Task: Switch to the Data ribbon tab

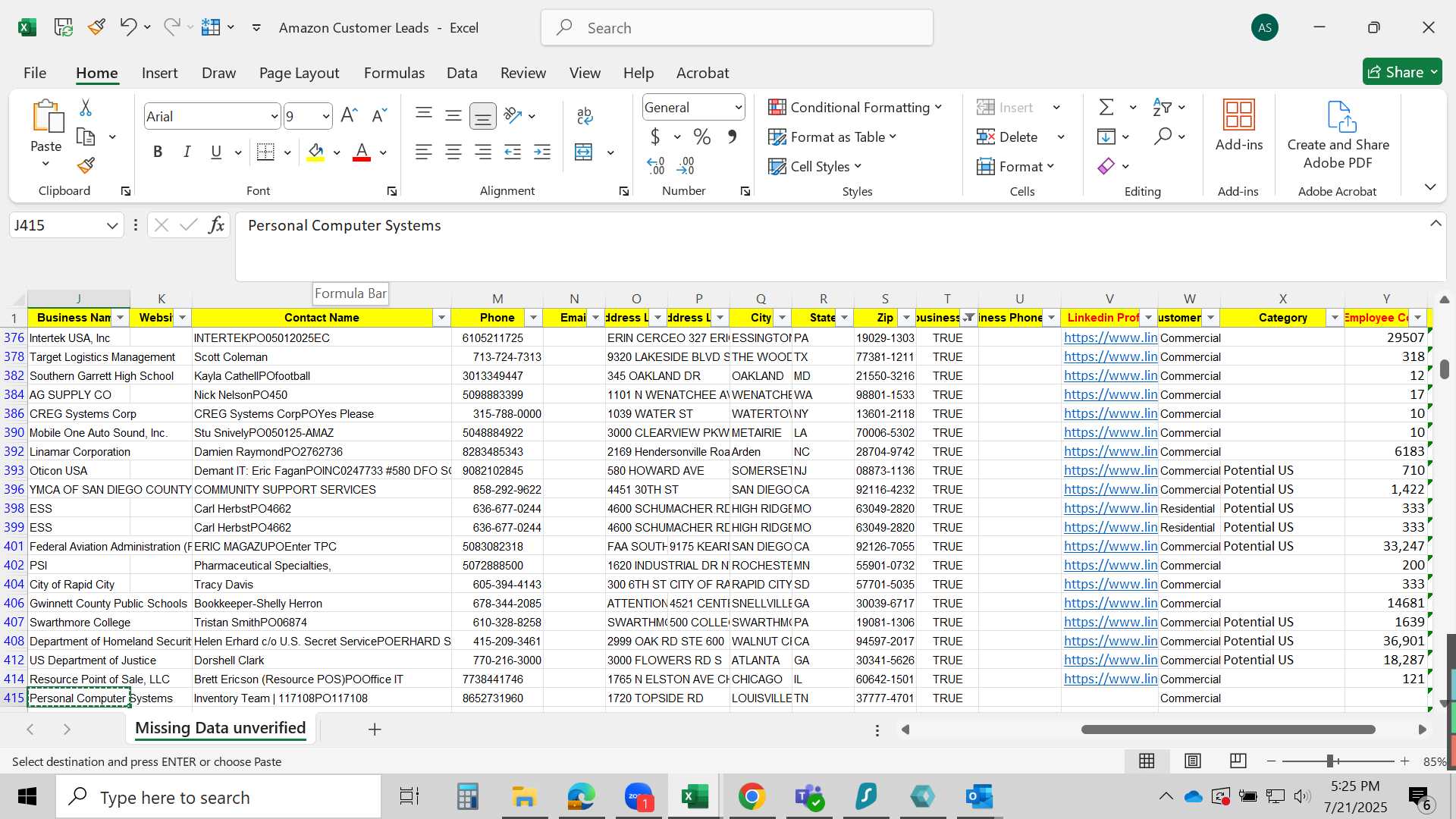Action: pyautogui.click(x=462, y=73)
